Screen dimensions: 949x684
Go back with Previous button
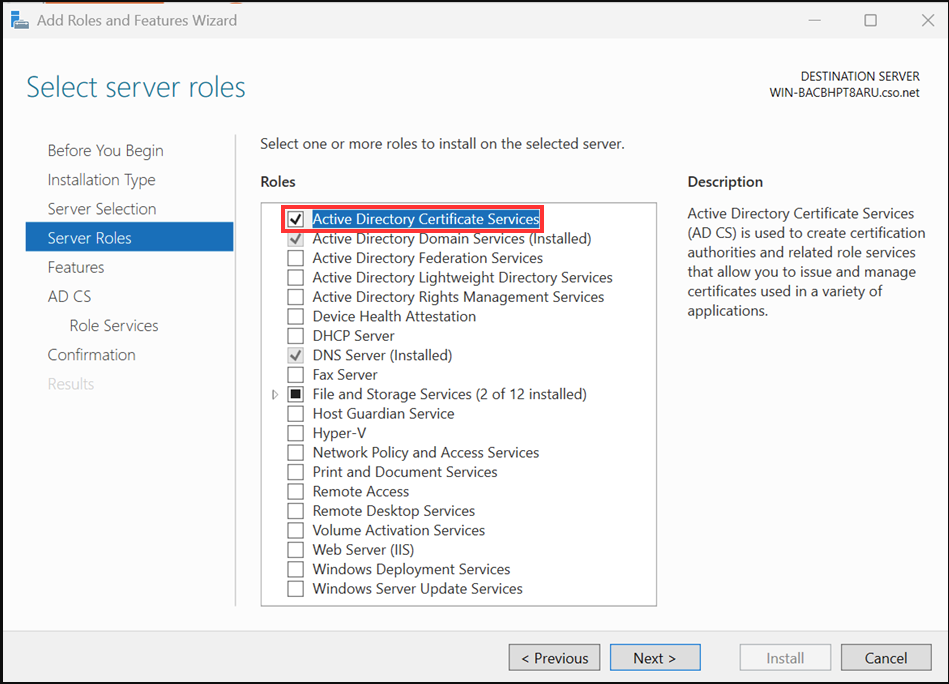[x=554, y=658]
